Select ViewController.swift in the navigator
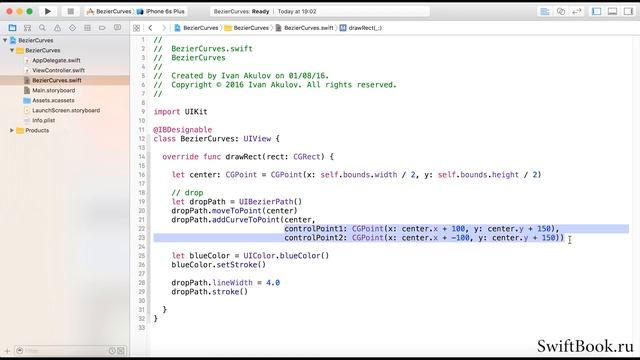The height and width of the screenshot is (360, 640). (x=58, y=70)
